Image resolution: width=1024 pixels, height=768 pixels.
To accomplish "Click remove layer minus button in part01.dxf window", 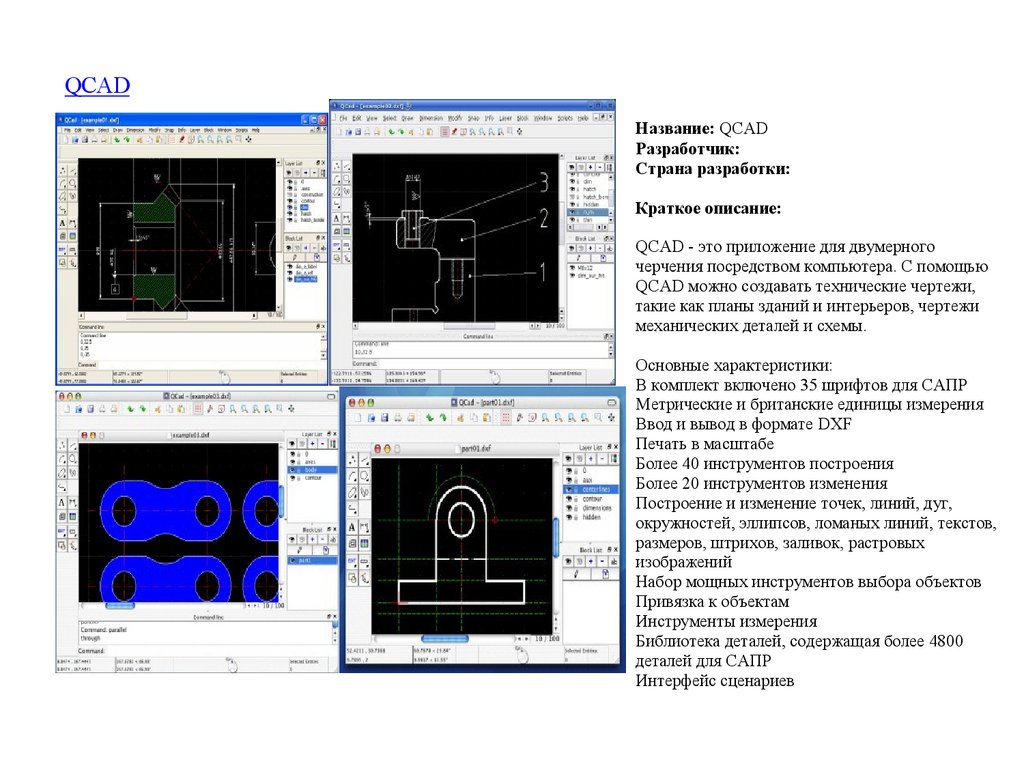I will pyautogui.click(x=602, y=459).
